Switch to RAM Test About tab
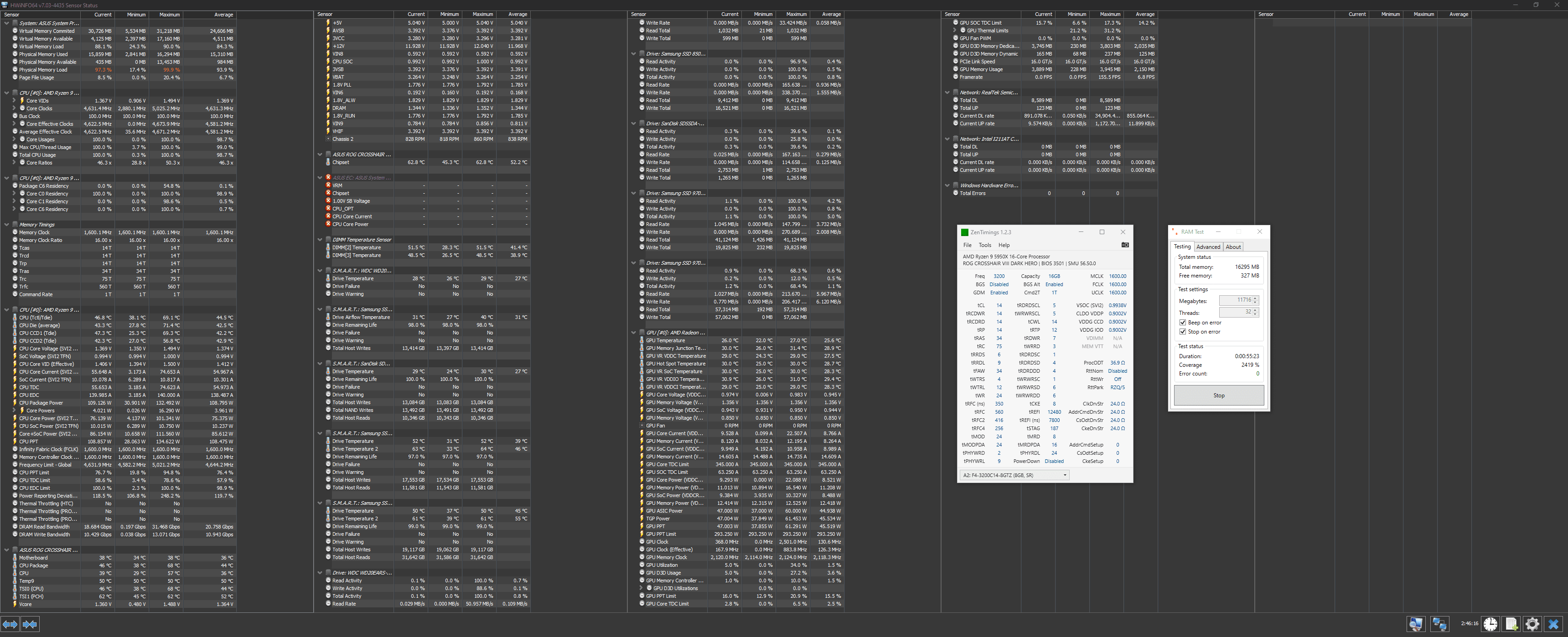Image resolution: width=1568 pixels, height=637 pixels. [1233, 247]
